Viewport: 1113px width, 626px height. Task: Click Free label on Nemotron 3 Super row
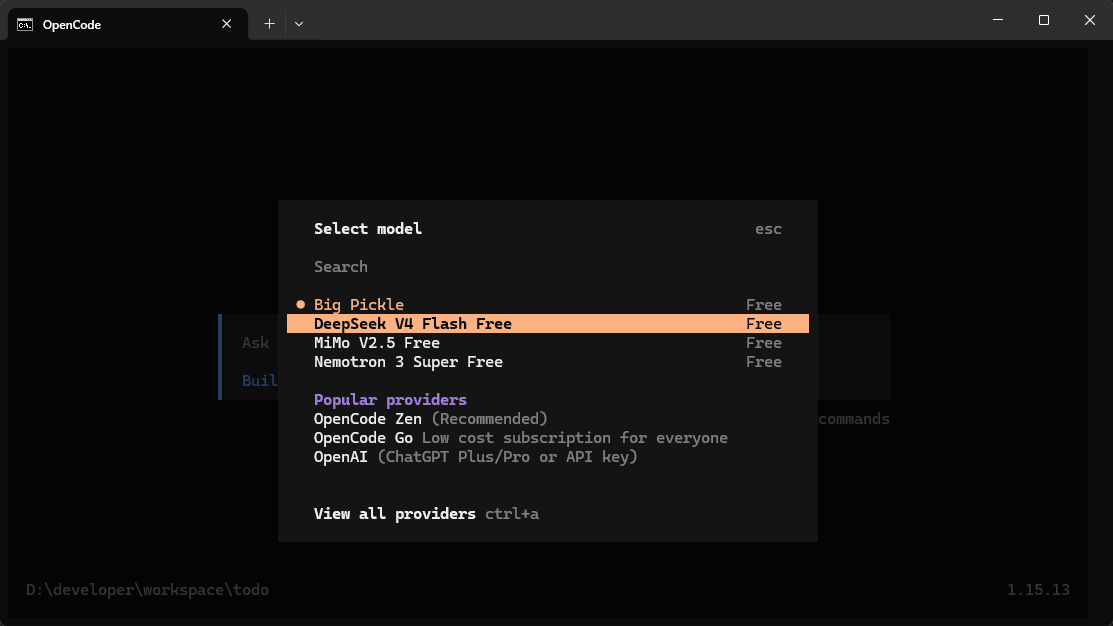[x=764, y=362]
